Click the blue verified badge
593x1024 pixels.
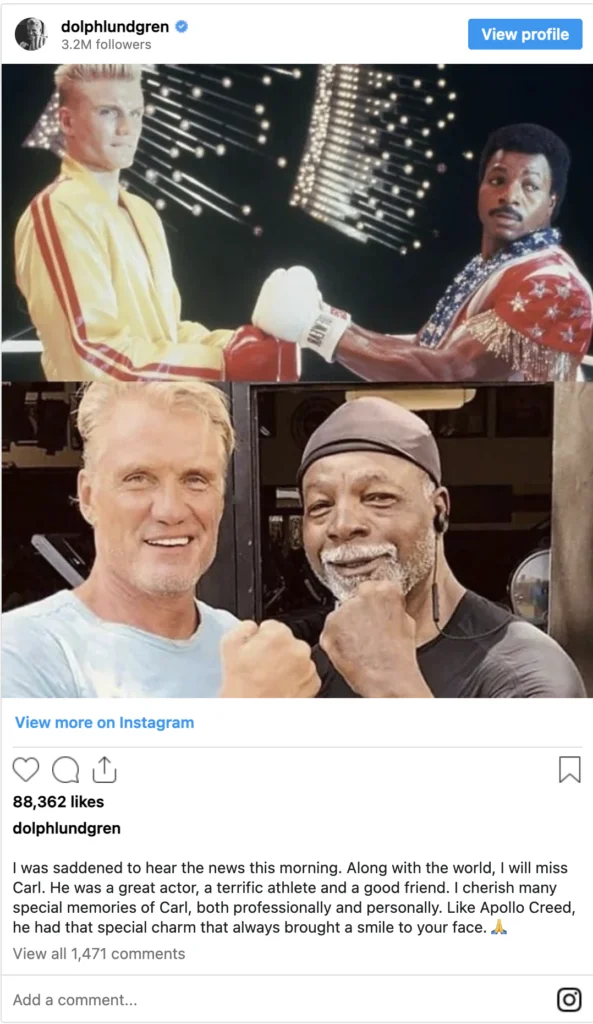click(182, 27)
